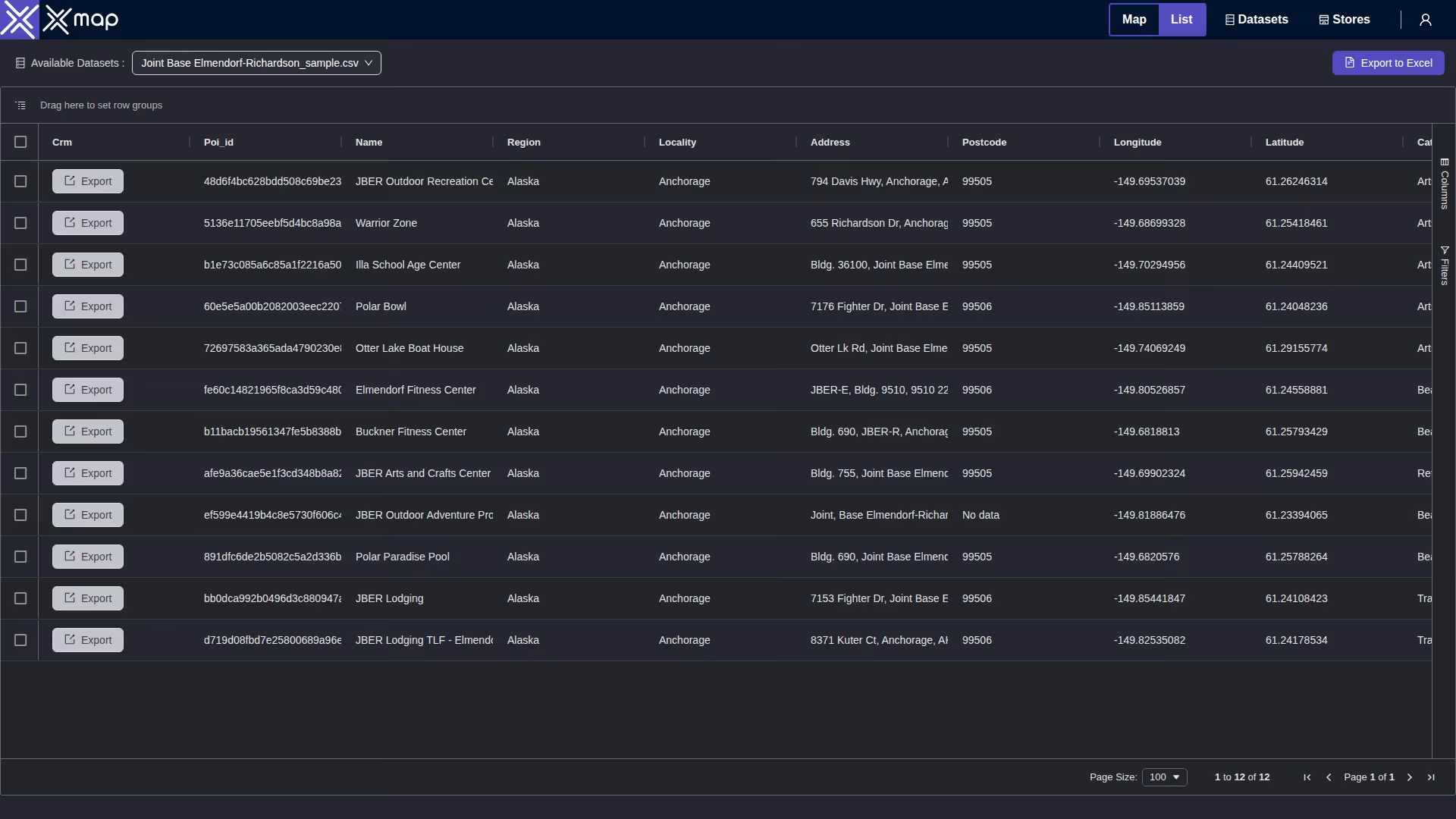Go to first page arrow icon

pyautogui.click(x=1307, y=777)
